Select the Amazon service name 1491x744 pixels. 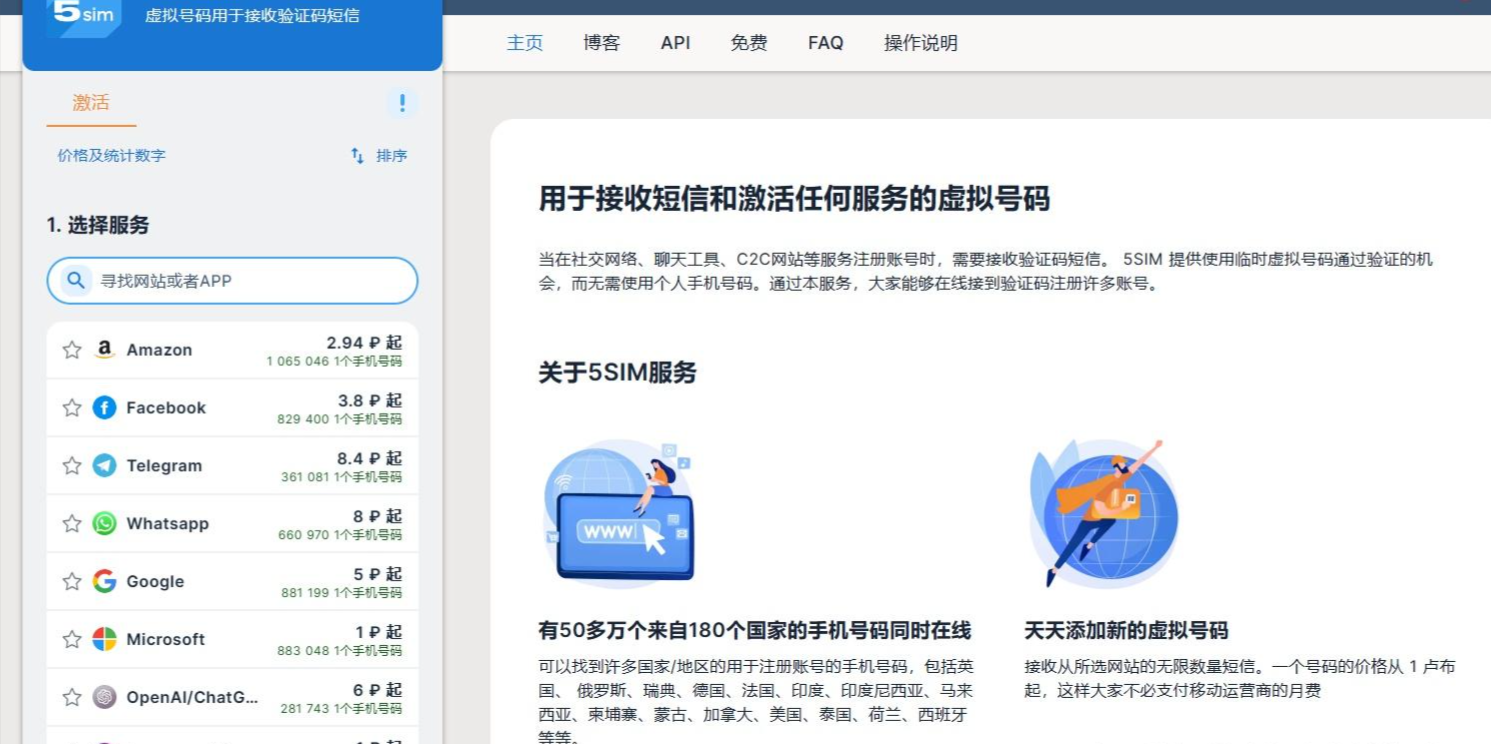tap(159, 350)
